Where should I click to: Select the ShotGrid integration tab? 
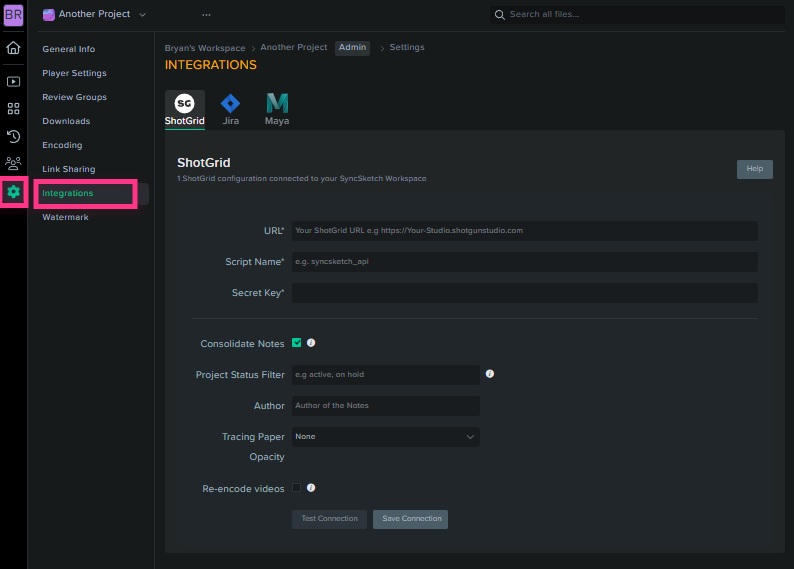point(185,109)
